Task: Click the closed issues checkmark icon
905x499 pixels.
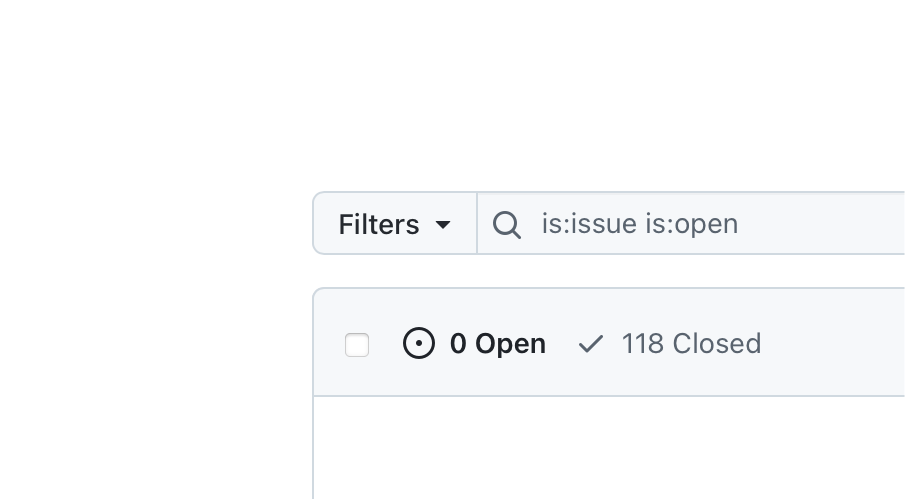Action: pyautogui.click(x=591, y=344)
